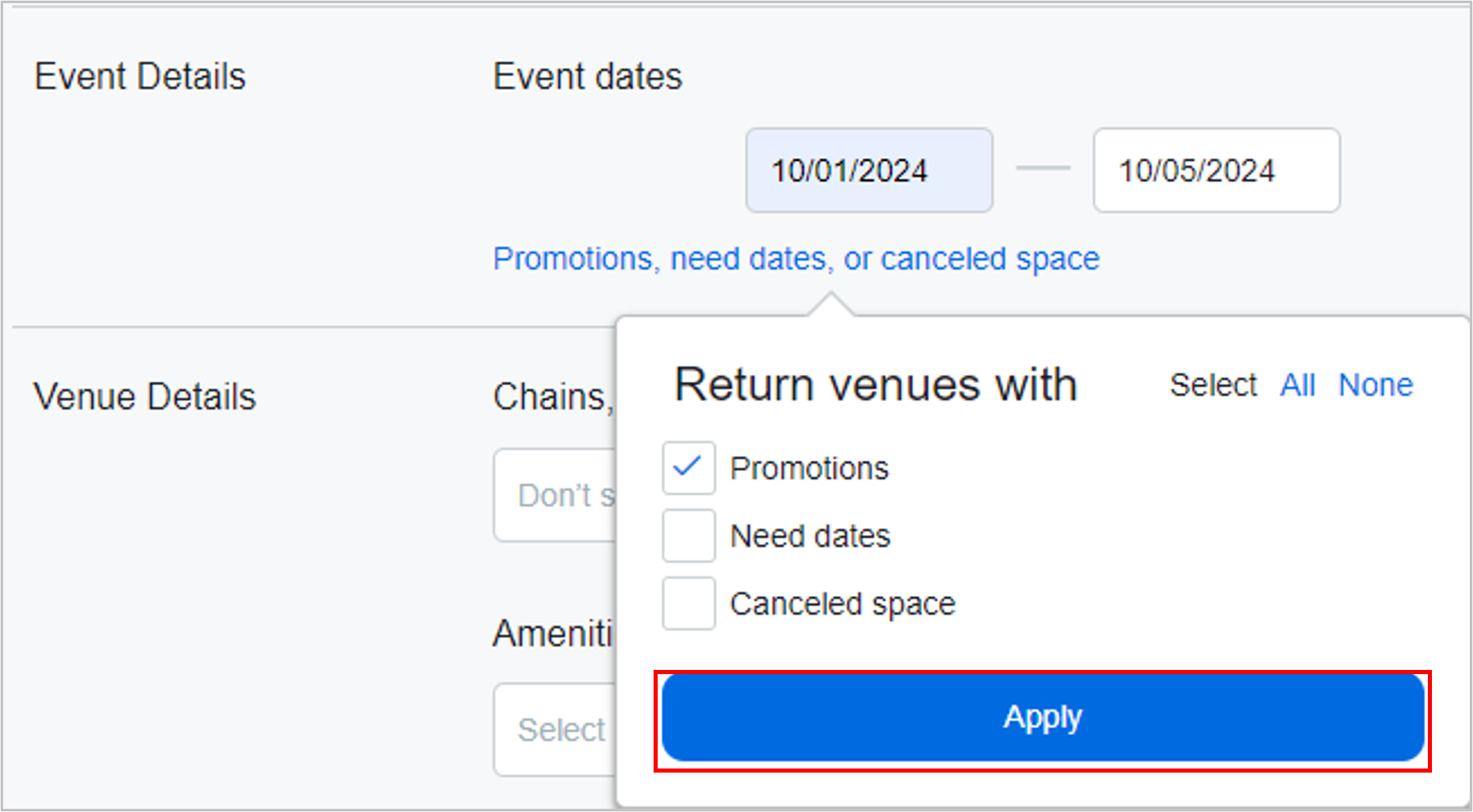Click the None link to deselect
Image resolution: width=1473 pixels, height=812 pixels.
(1375, 385)
